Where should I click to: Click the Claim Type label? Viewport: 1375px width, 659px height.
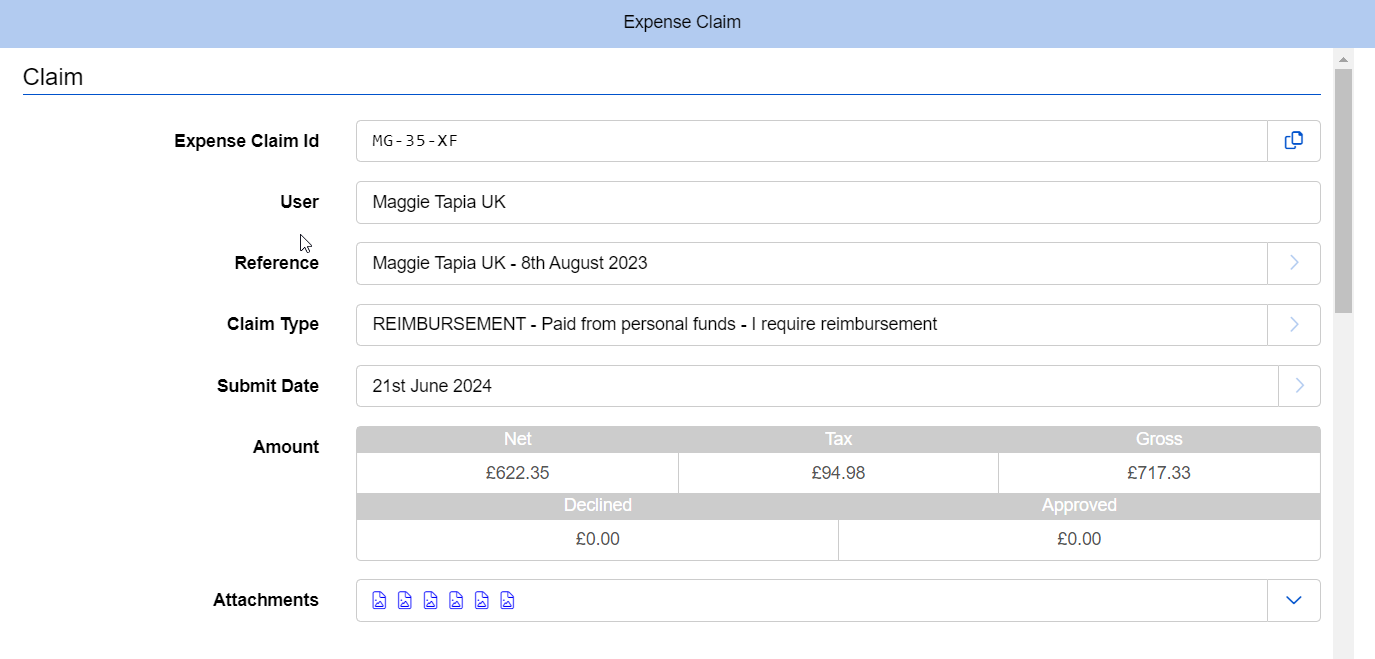(273, 324)
